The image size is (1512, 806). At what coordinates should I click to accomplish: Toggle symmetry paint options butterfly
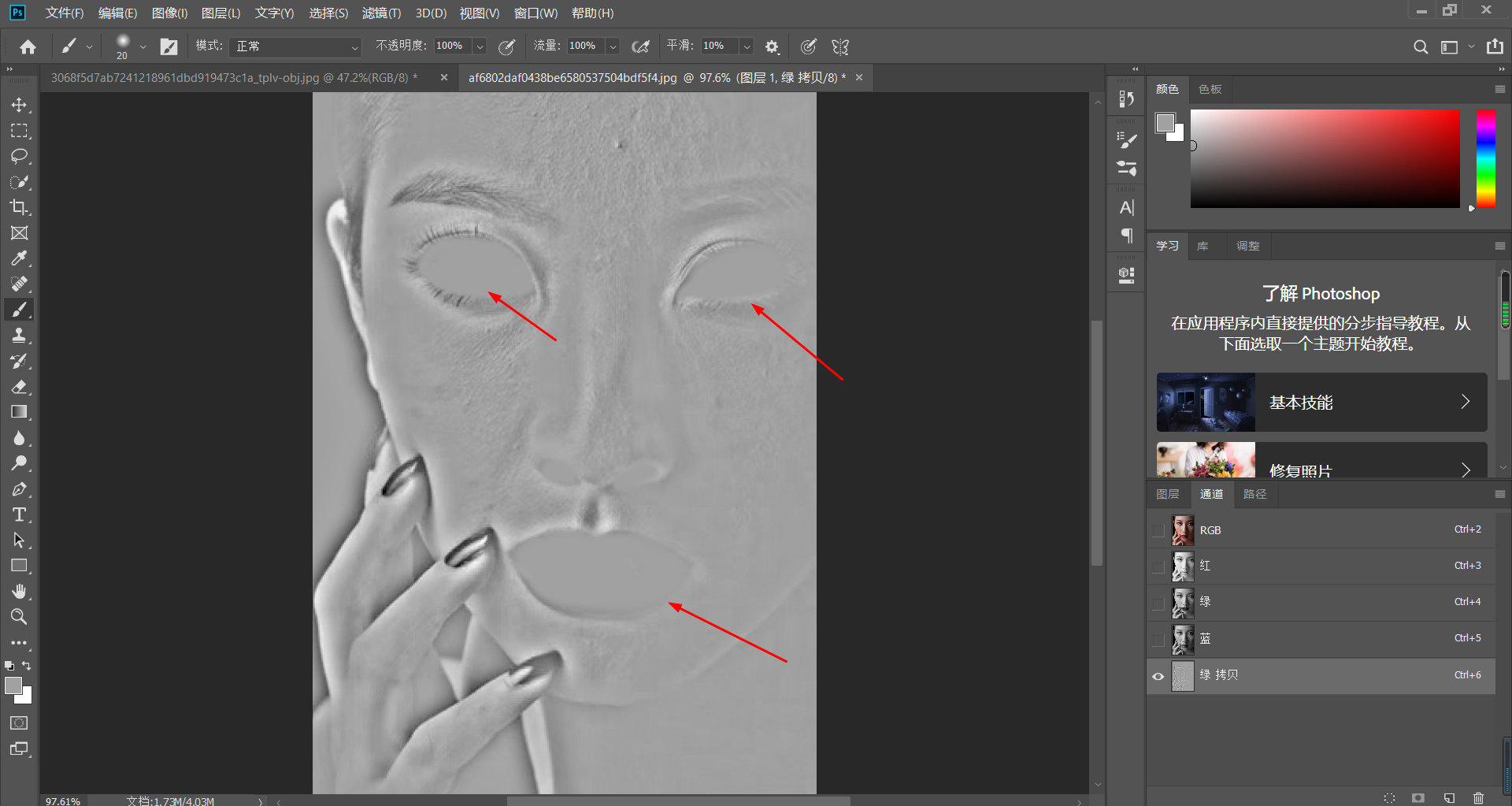tap(840, 46)
